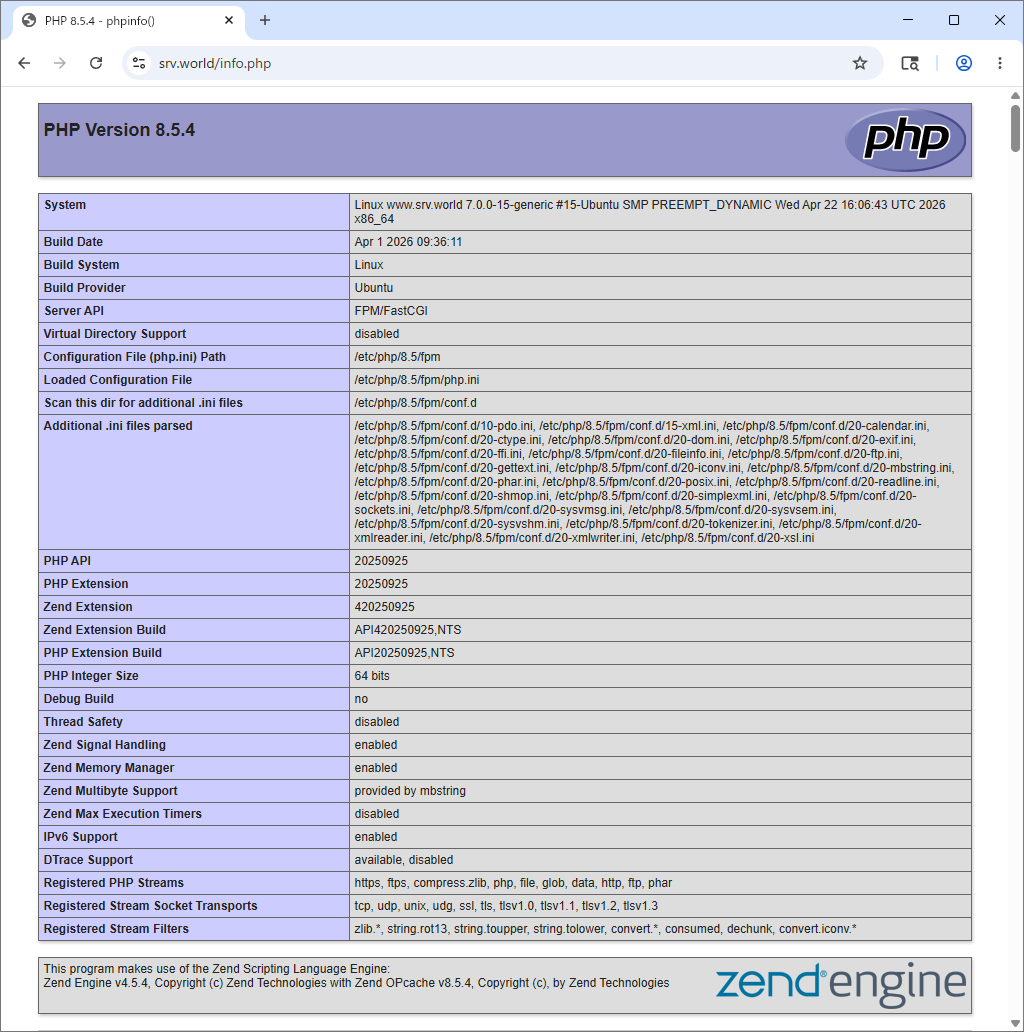
Task: Select the PHP 8.5.4 - phpinfo() tab
Action: point(129,21)
